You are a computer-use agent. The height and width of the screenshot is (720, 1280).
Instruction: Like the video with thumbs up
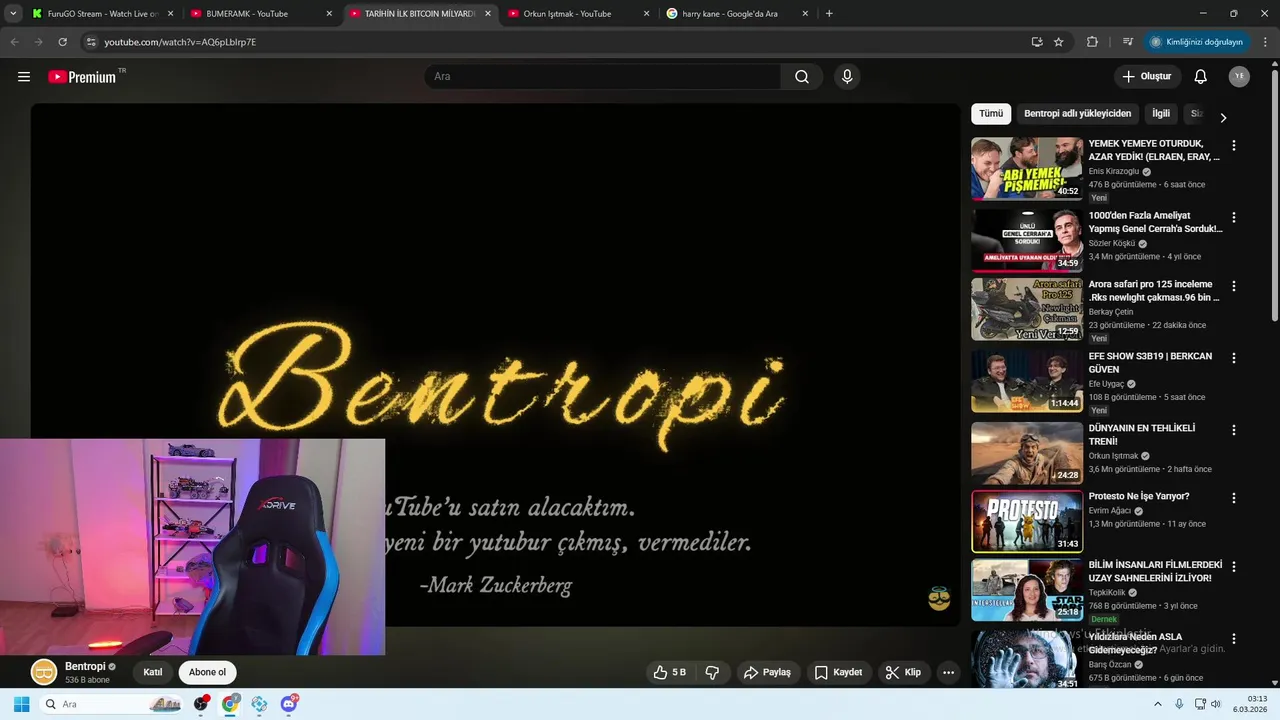coord(670,673)
